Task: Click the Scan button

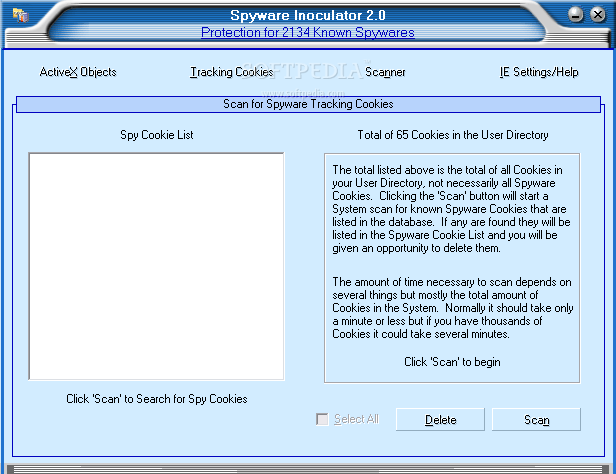Action: (536, 419)
